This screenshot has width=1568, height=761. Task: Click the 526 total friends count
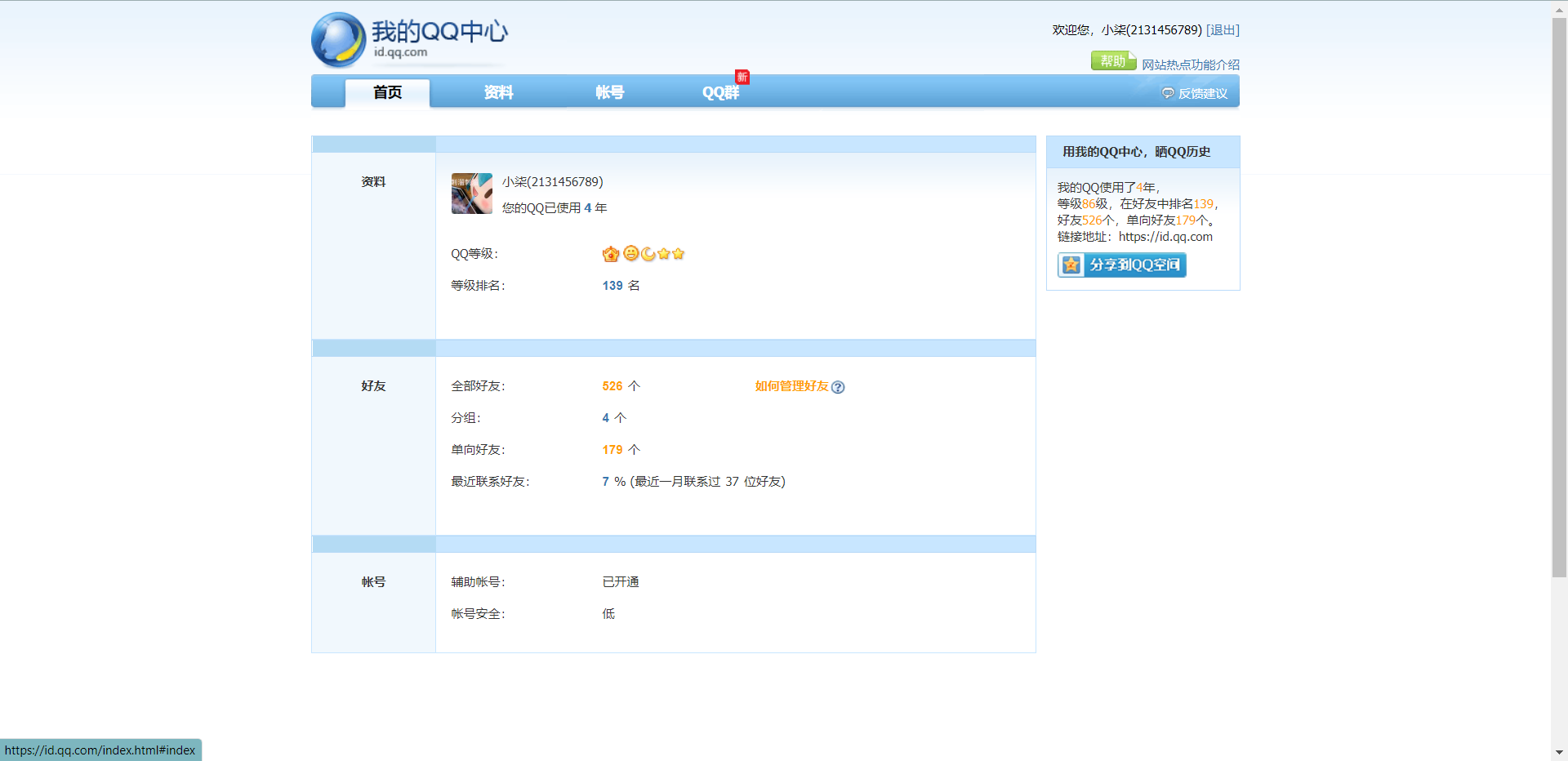coord(612,386)
